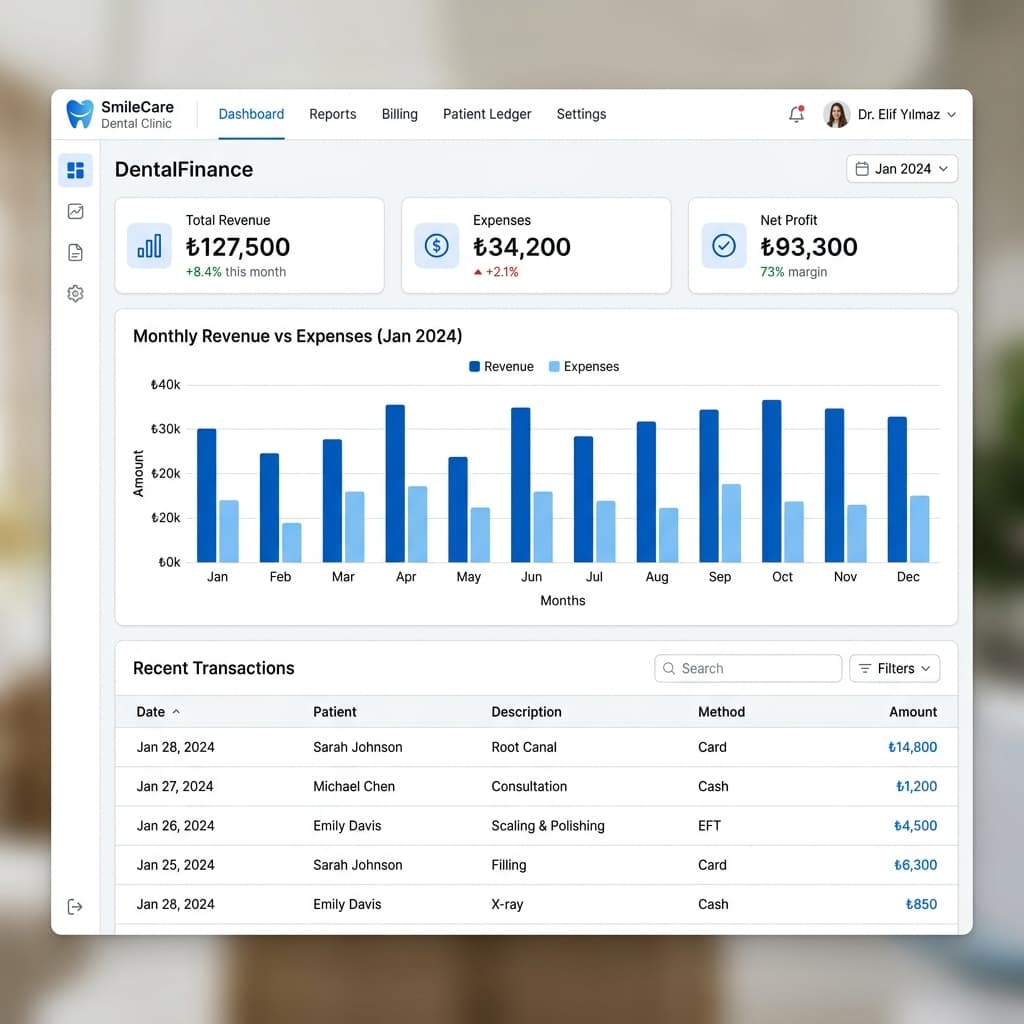Toggle Expenses series in chart legend

pyautogui.click(x=584, y=367)
